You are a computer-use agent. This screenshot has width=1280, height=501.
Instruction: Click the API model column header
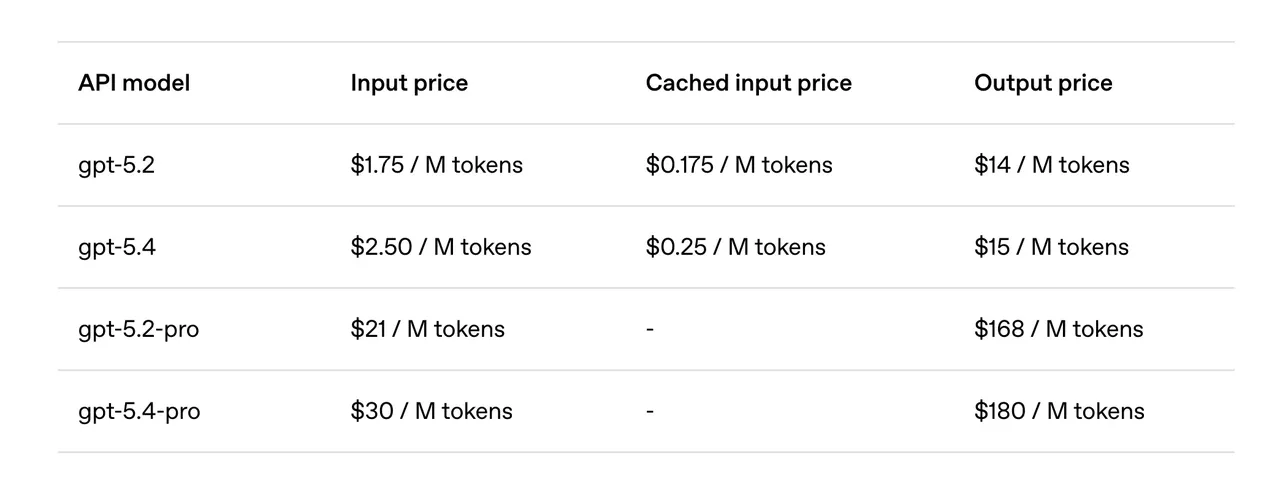click(134, 83)
